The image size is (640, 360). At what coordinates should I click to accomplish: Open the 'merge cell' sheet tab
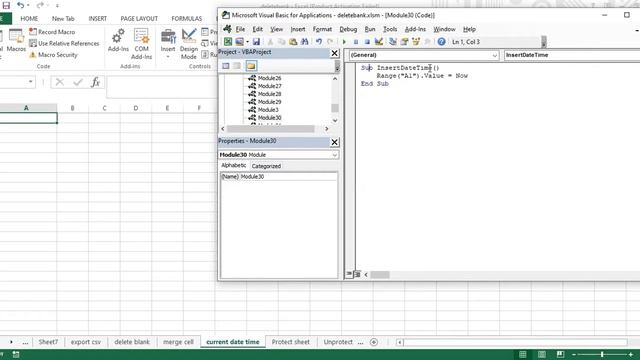coord(178,342)
